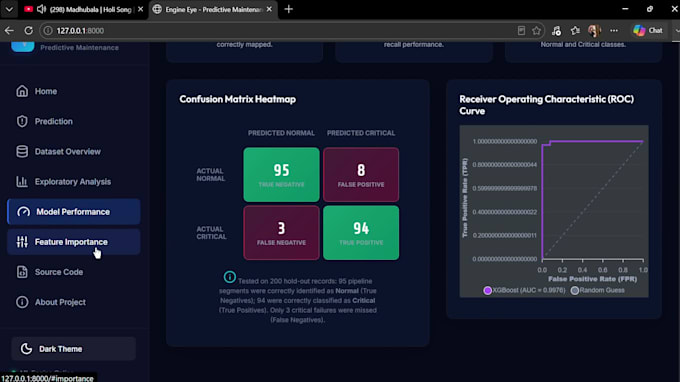This screenshot has height=382, width=680.
Task: Select Exploratory Analysis sidebar entry
Action: click(74, 182)
